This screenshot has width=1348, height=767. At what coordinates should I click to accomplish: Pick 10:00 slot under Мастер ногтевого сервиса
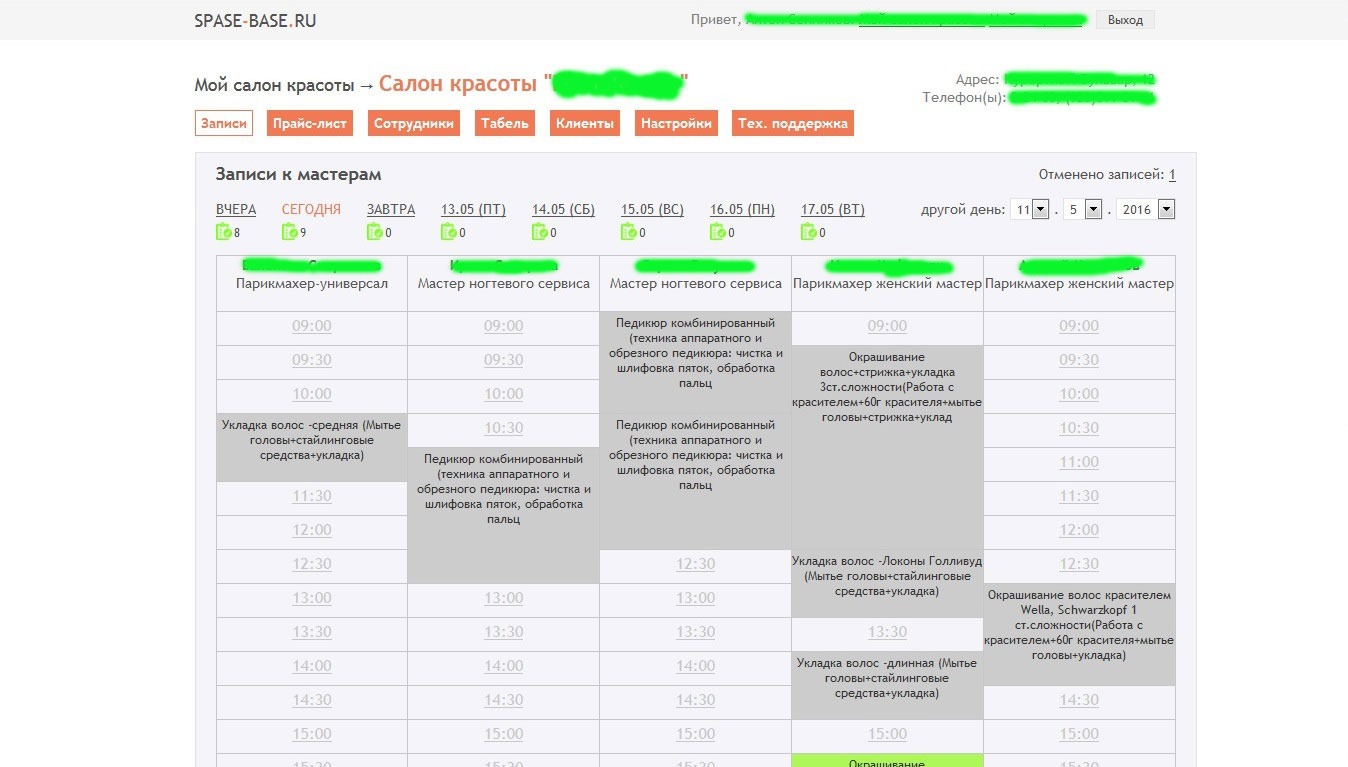point(504,394)
